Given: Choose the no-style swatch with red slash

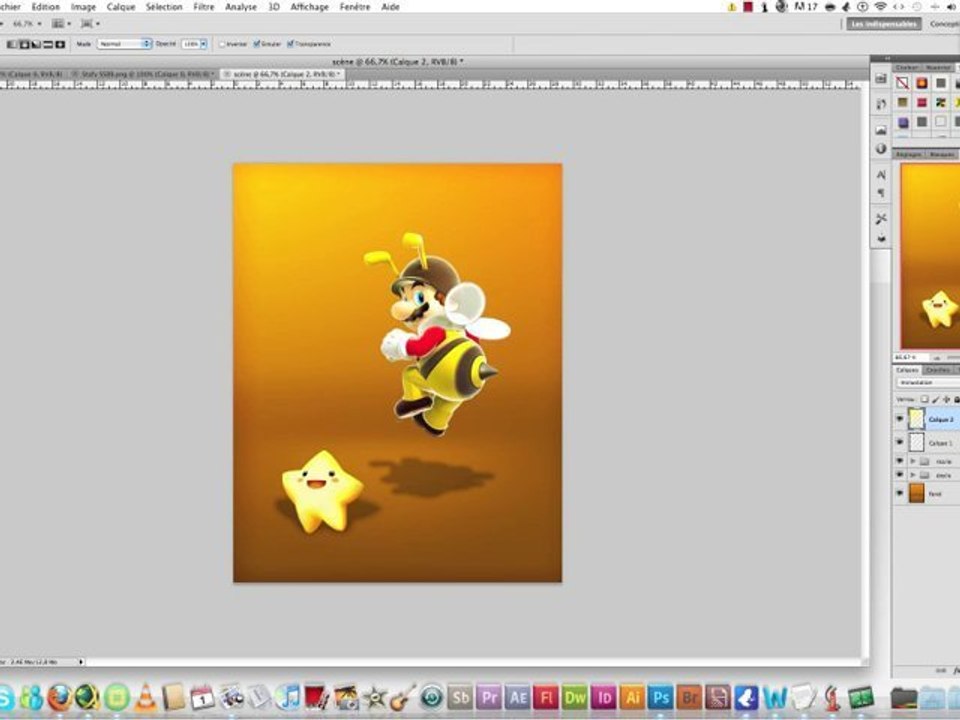Looking at the screenshot, I should 902,83.
